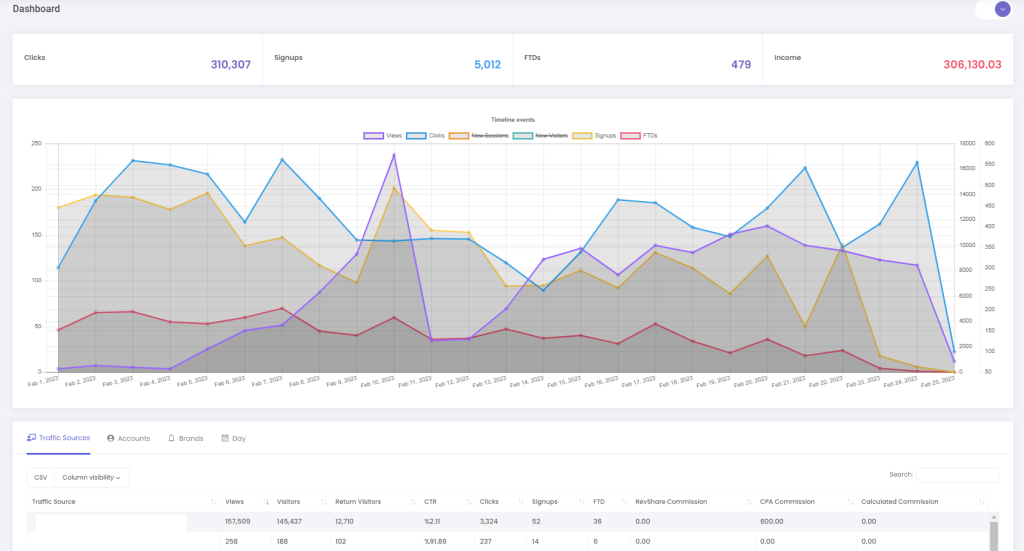Screen dimensions: 1024x551
Task: Click the Clicks data point on Feb 3
Action: 133,161
